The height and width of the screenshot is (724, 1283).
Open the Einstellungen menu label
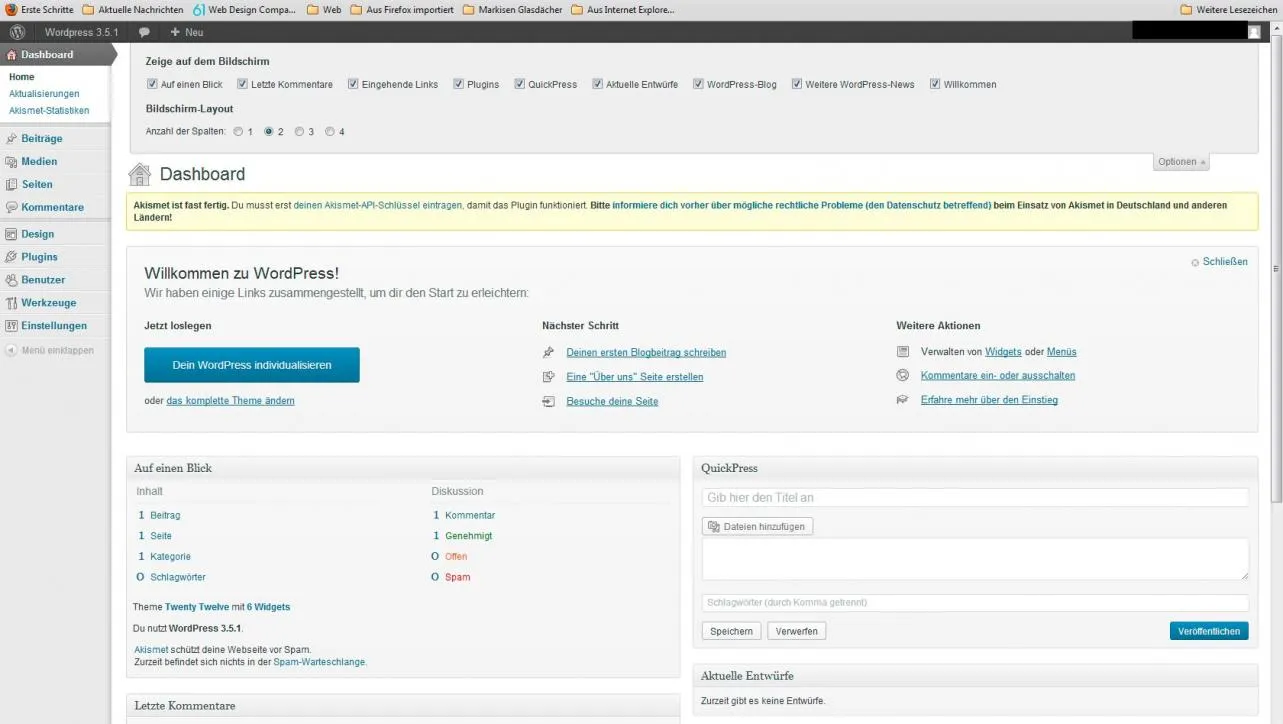[54, 326]
